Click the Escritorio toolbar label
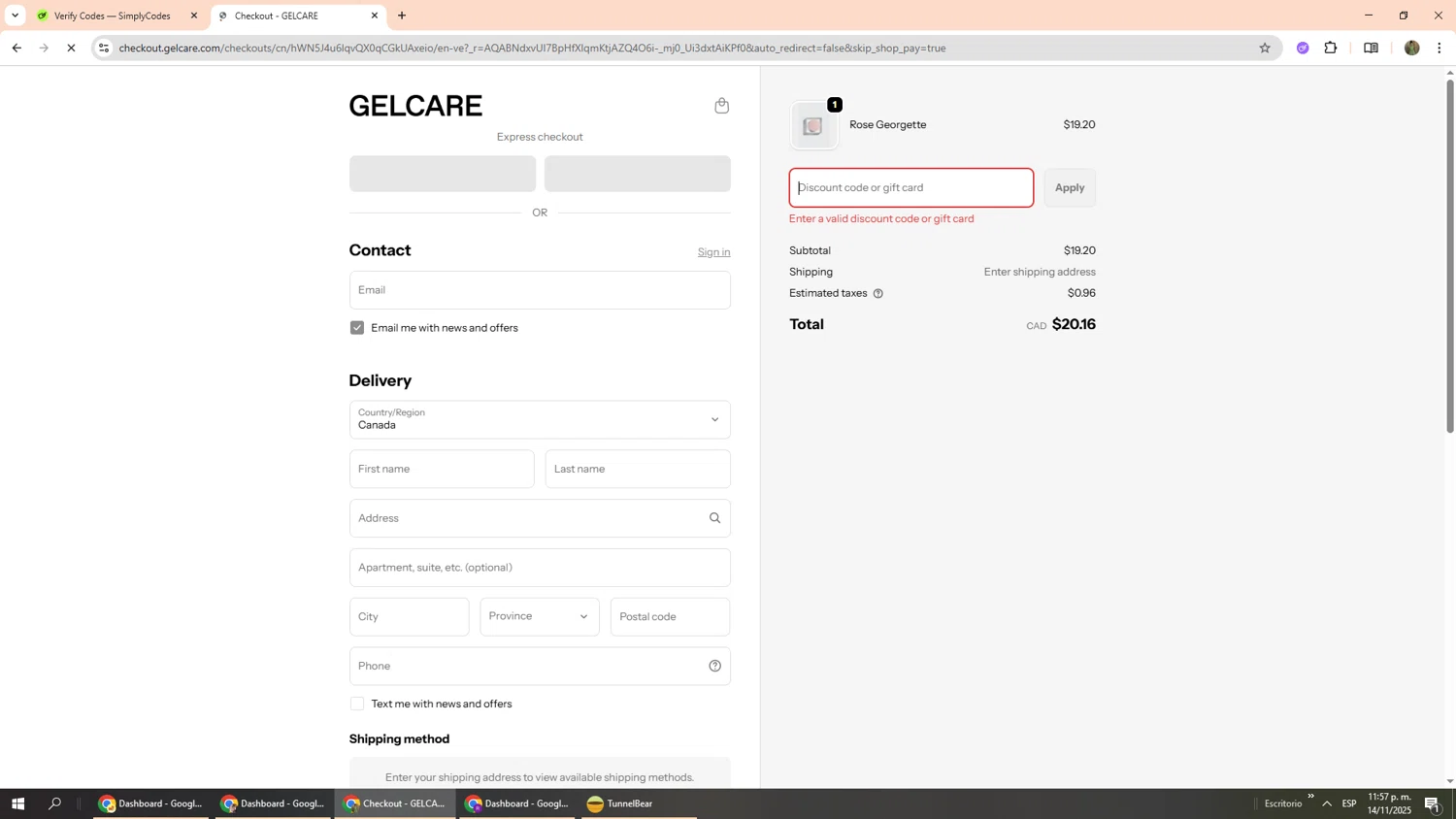This screenshot has height=819, width=1456. click(1283, 803)
